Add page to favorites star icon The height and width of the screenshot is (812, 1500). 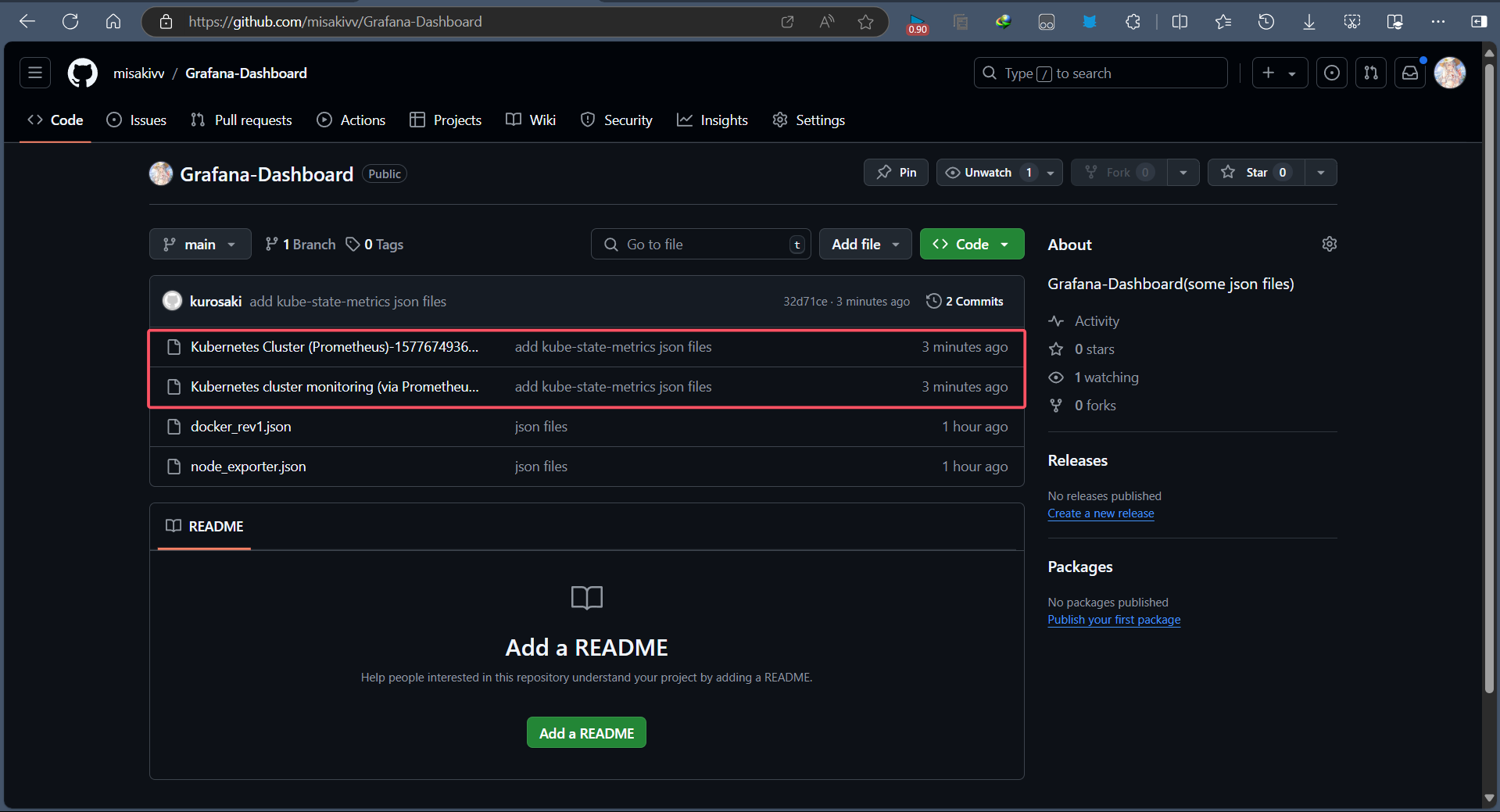pyautogui.click(x=865, y=22)
